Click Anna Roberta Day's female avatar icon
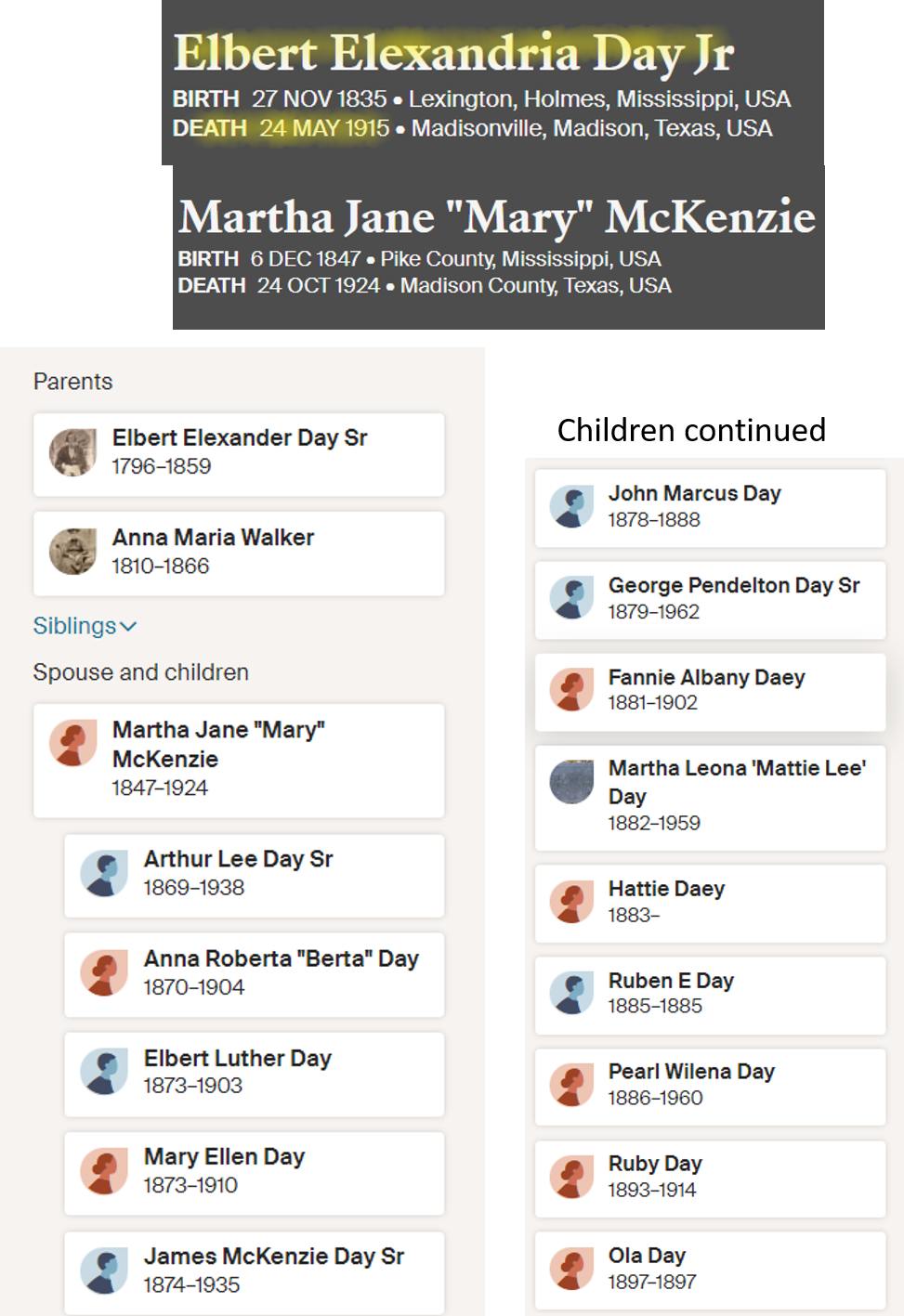 pyautogui.click(x=104, y=973)
